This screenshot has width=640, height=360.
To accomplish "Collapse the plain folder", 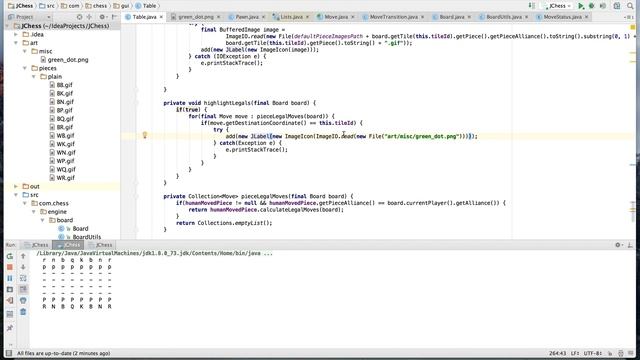I will (x=34, y=77).
